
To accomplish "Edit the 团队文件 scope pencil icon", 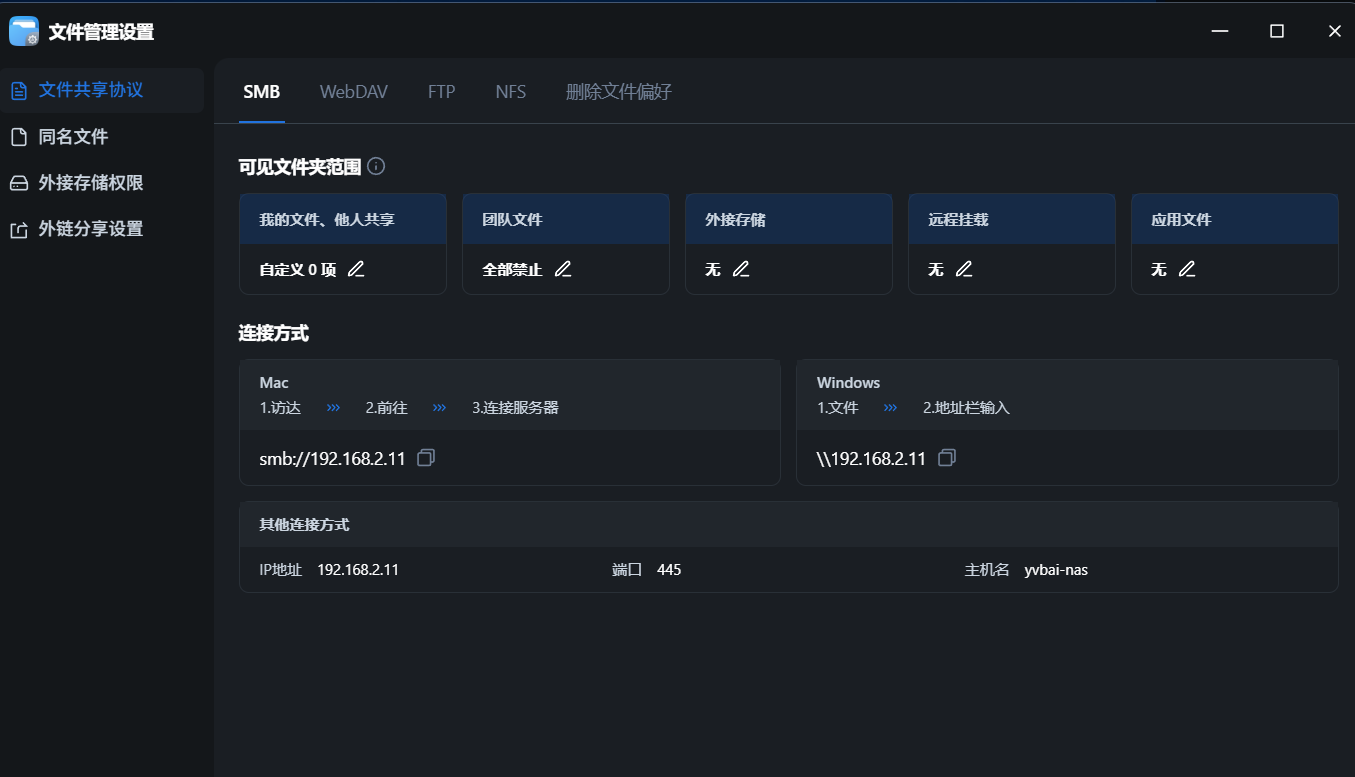I will click(563, 269).
